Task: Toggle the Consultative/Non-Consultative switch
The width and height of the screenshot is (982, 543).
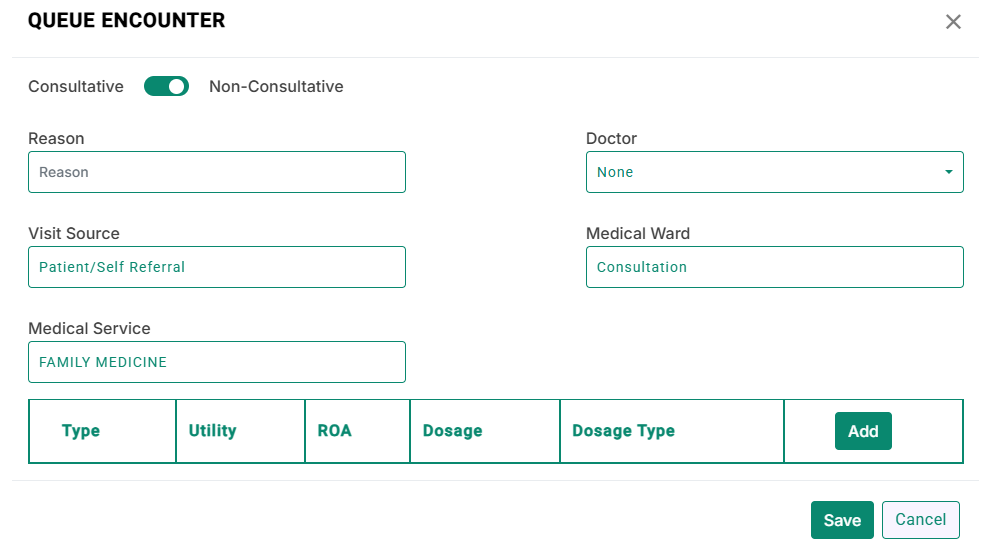Action: tap(166, 86)
